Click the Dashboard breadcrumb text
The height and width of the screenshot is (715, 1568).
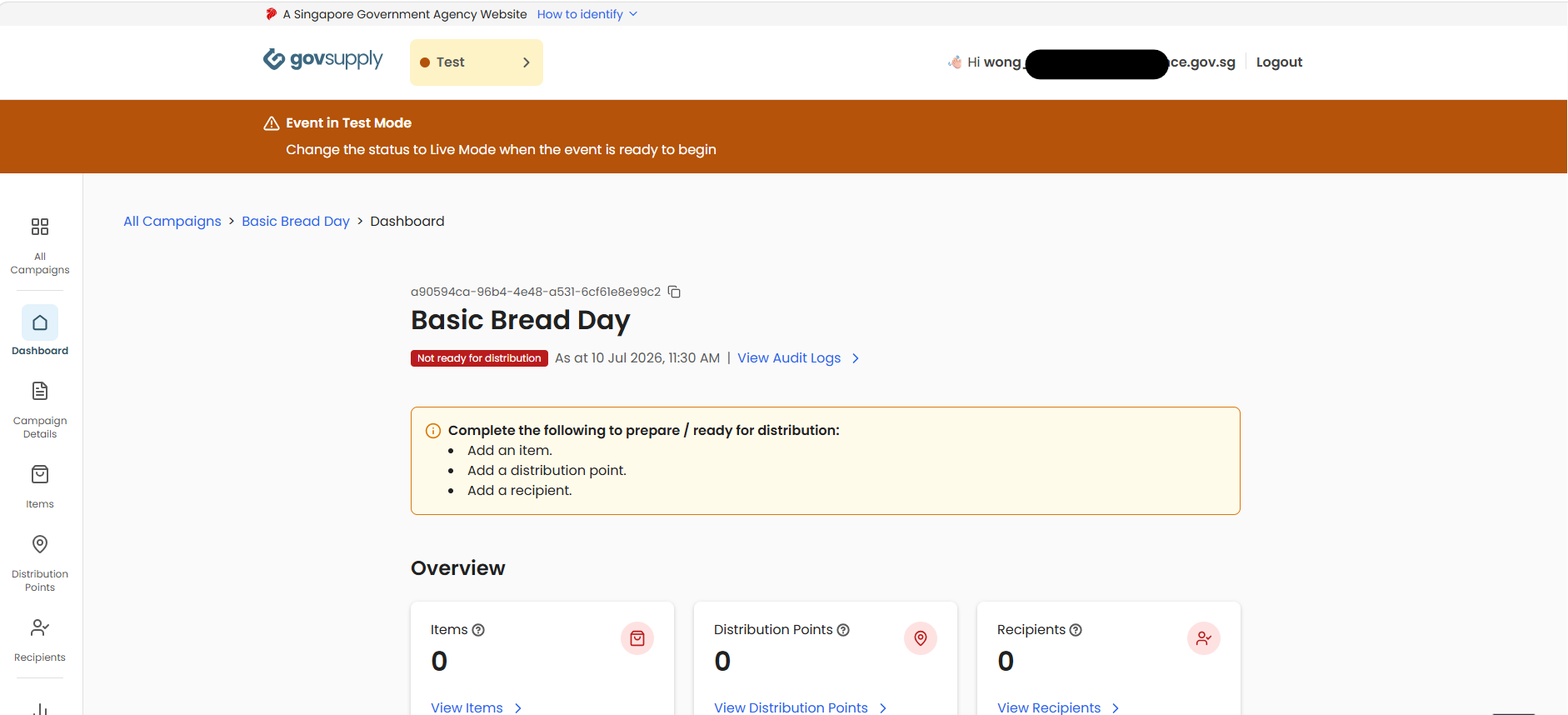pyautogui.click(x=407, y=221)
